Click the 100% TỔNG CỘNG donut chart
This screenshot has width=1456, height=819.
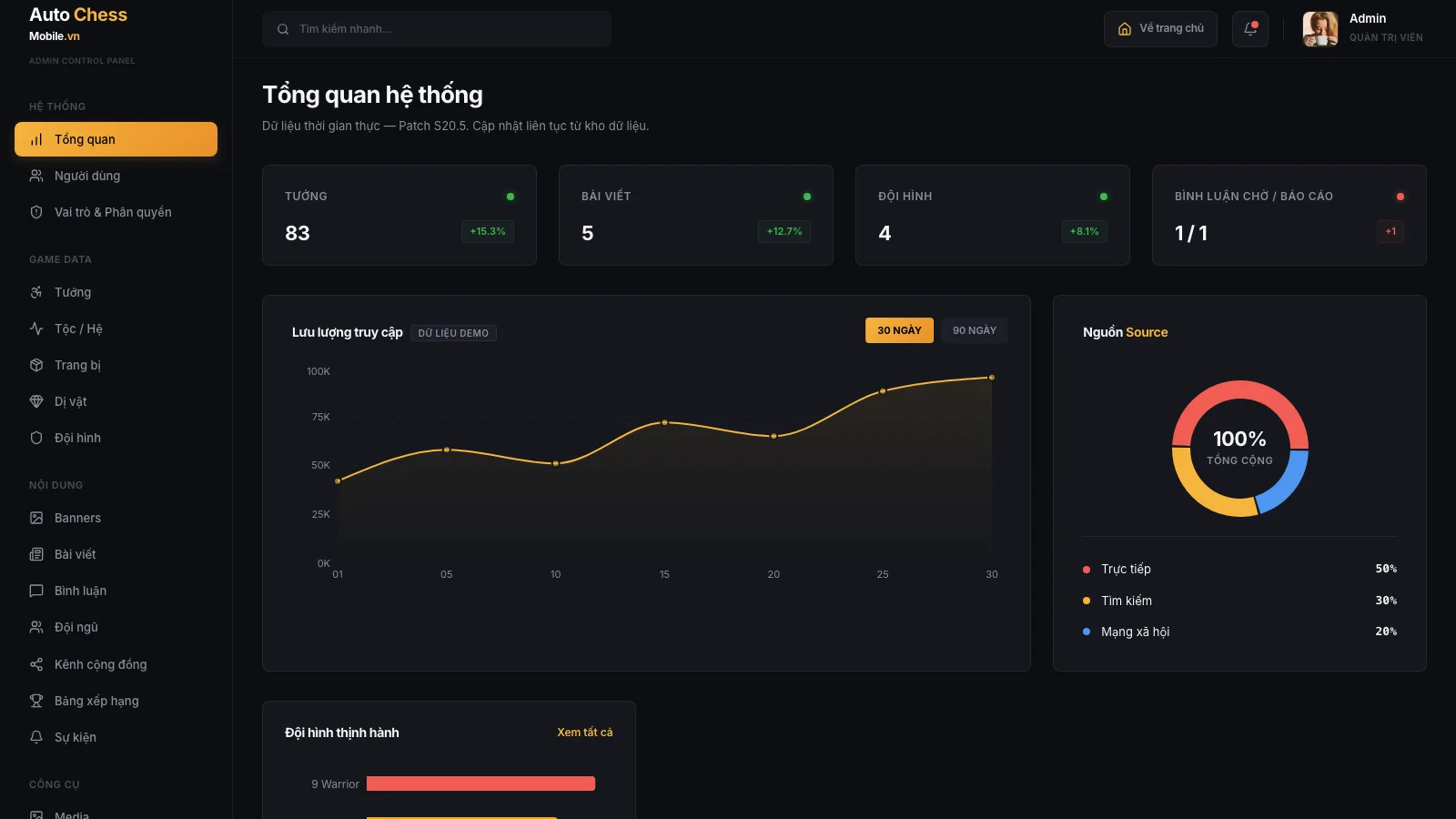click(1239, 449)
